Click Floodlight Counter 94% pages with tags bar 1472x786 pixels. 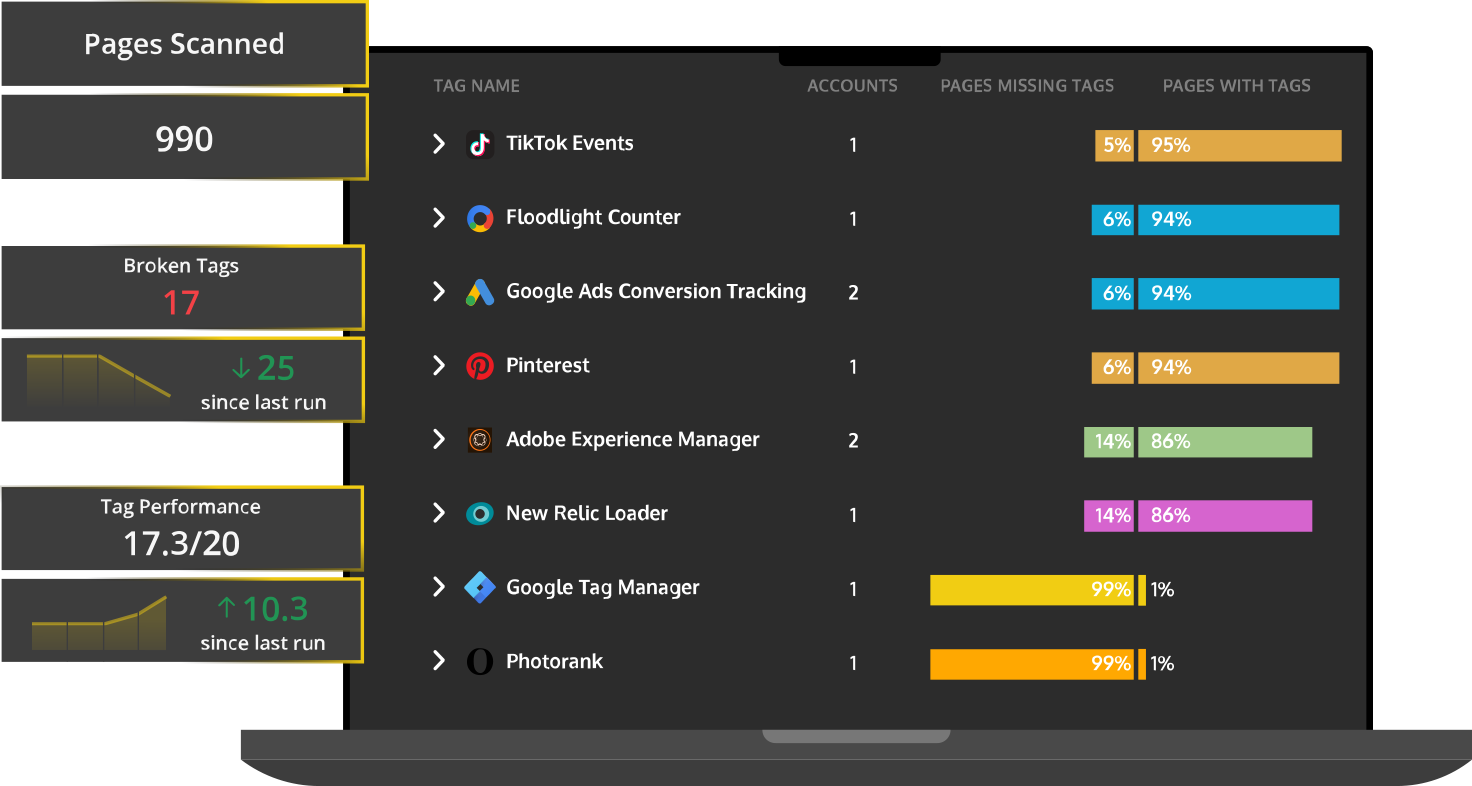(x=1239, y=220)
